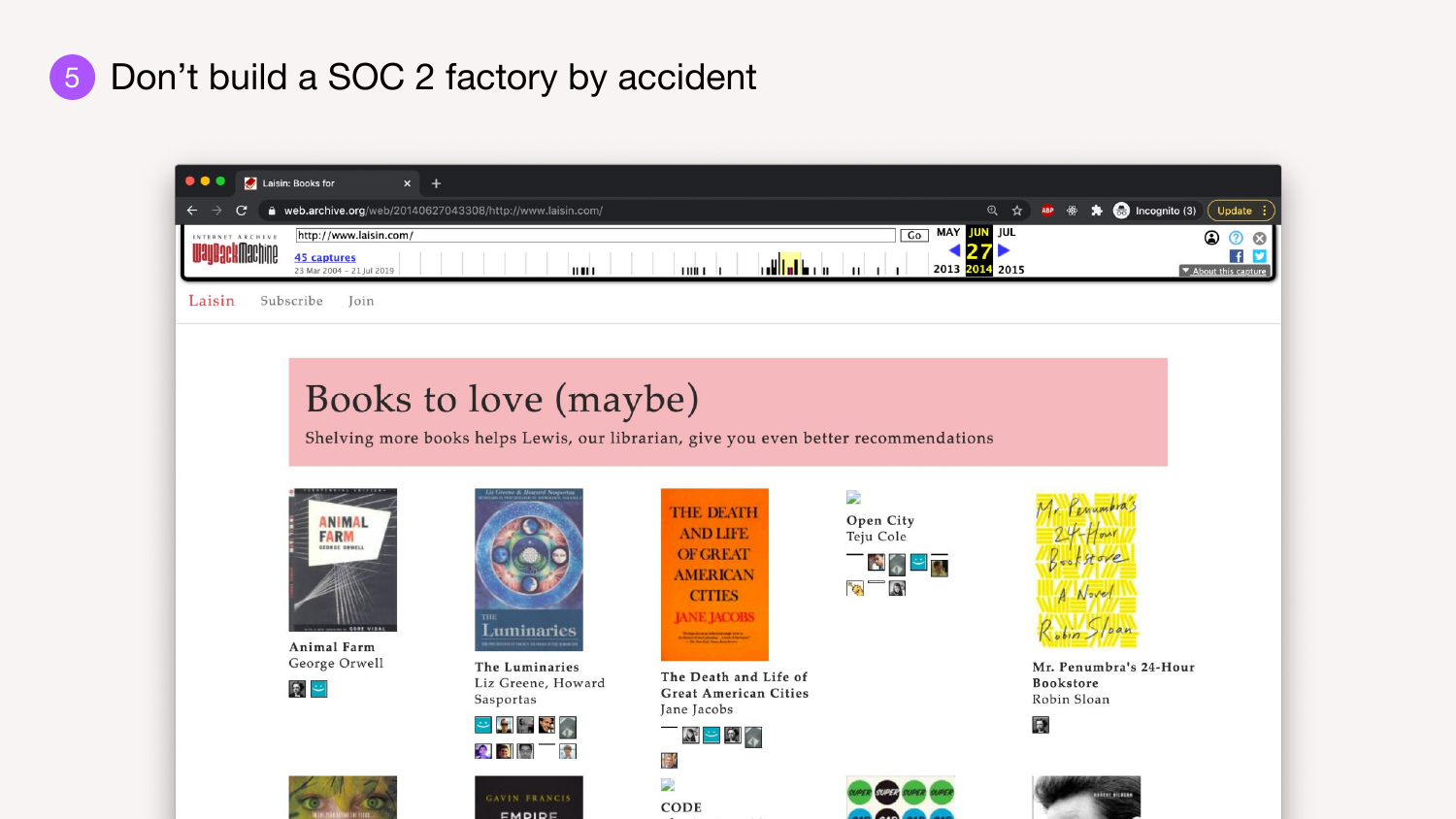Select the Laisin: Books for tab

point(328,183)
